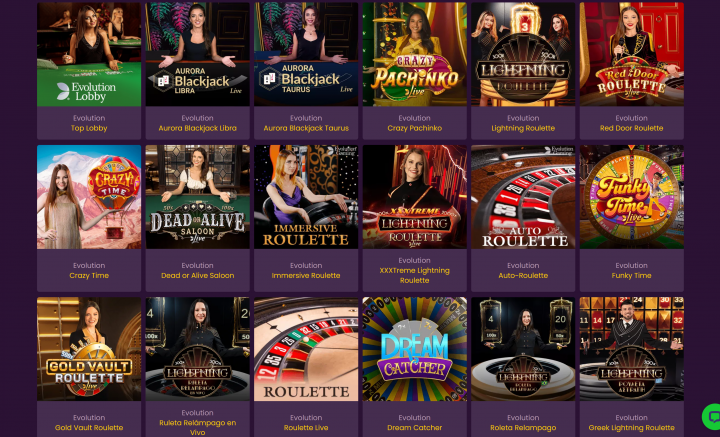Open Crazy Pachinko live game image
This screenshot has height=437, width=720.
415,54
